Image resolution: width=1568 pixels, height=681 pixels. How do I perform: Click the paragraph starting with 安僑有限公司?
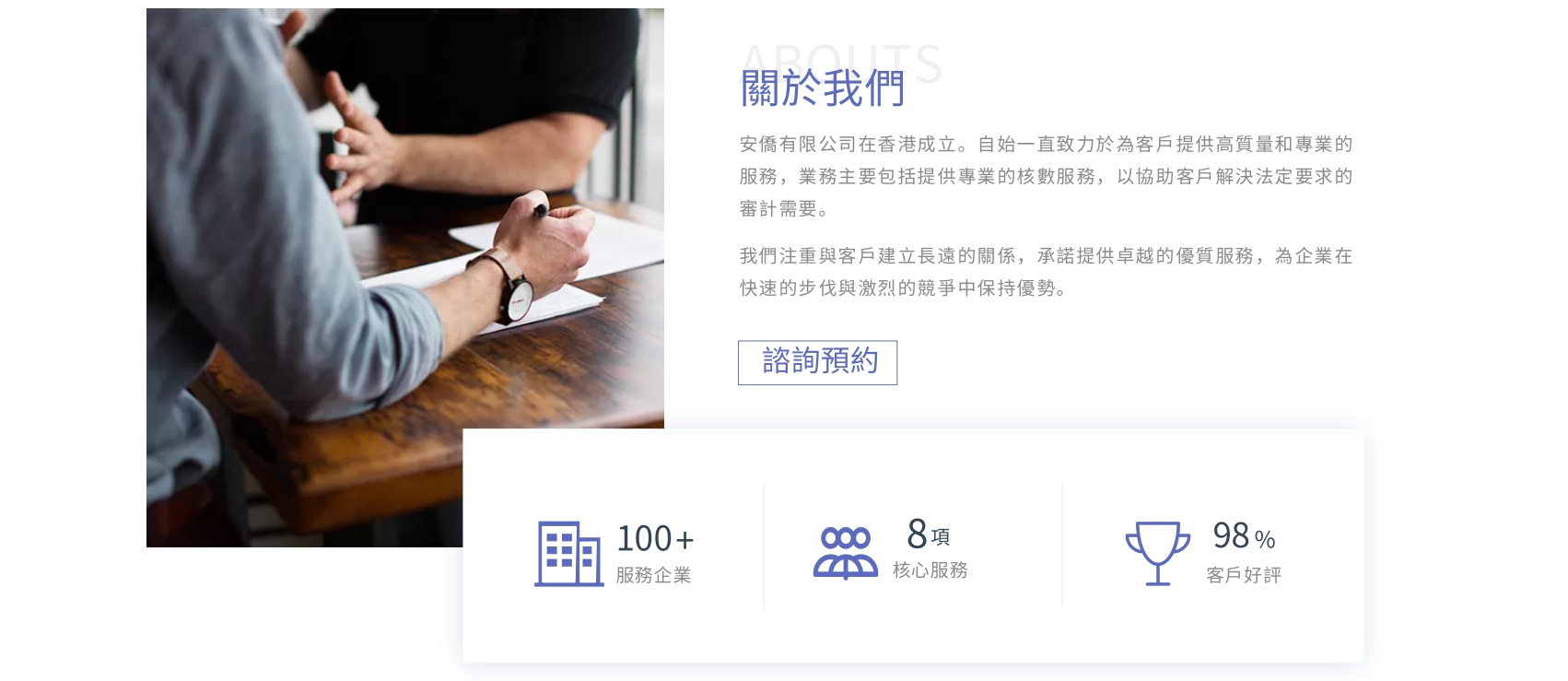pyautogui.click(x=1046, y=176)
